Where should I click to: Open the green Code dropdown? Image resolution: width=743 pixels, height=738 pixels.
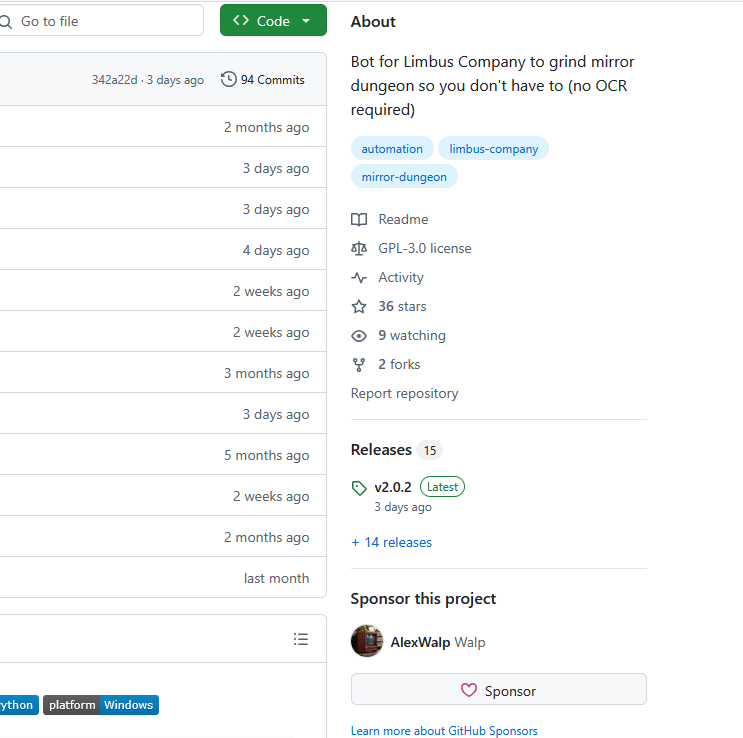(x=273, y=20)
